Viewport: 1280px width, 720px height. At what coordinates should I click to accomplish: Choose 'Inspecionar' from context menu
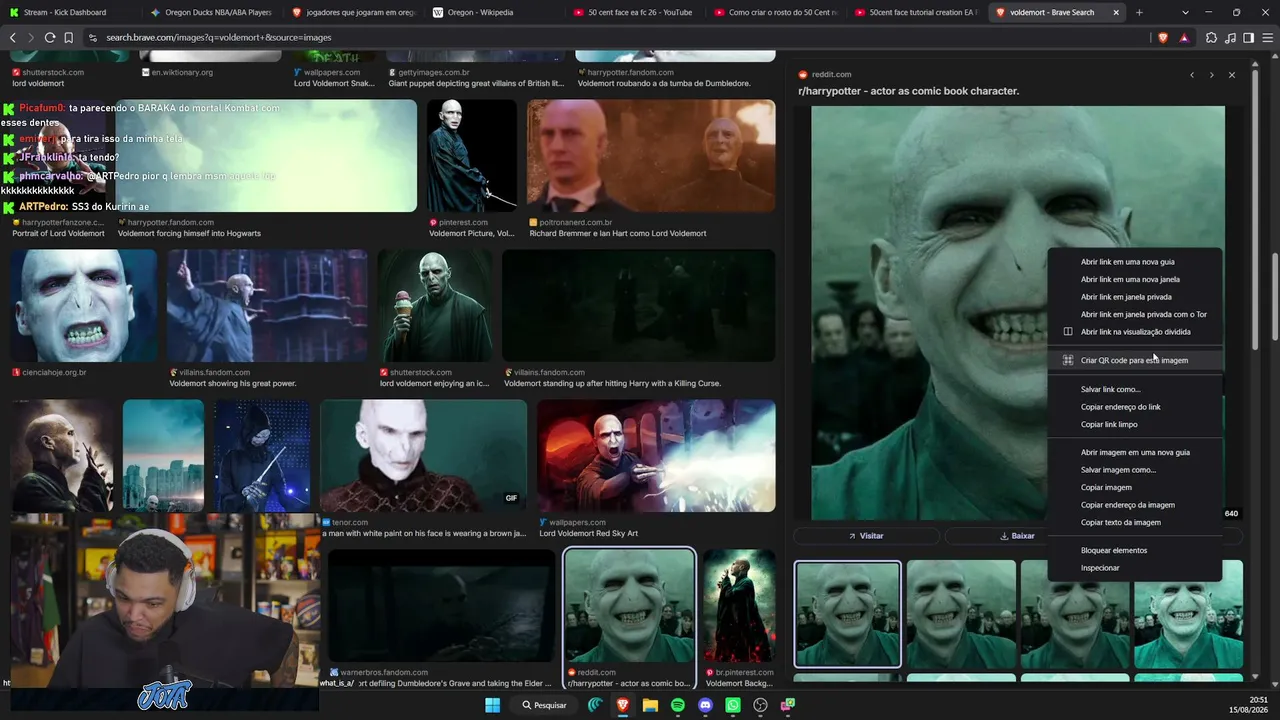click(1135, 568)
